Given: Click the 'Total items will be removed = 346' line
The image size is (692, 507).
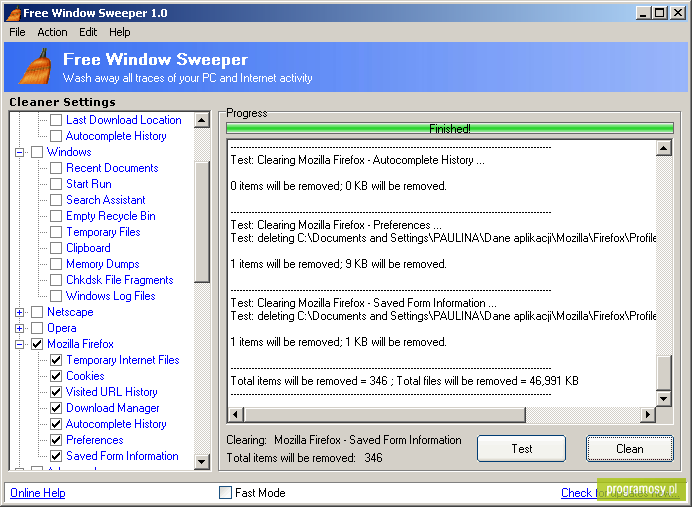Looking at the screenshot, I should [x=404, y=381].
